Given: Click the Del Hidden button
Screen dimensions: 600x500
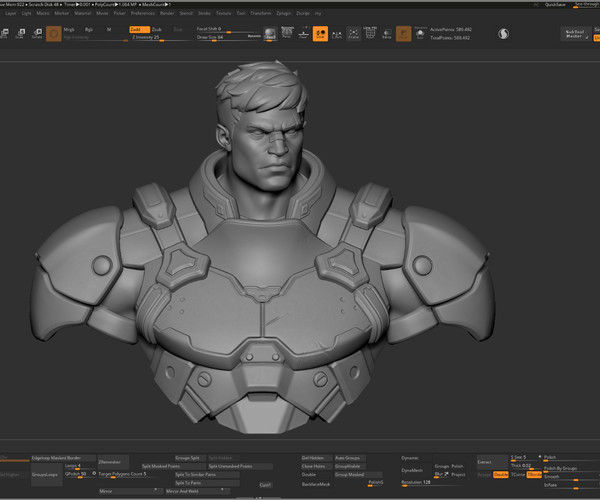Looking at the screenshot, I should (x=316, y=458).
